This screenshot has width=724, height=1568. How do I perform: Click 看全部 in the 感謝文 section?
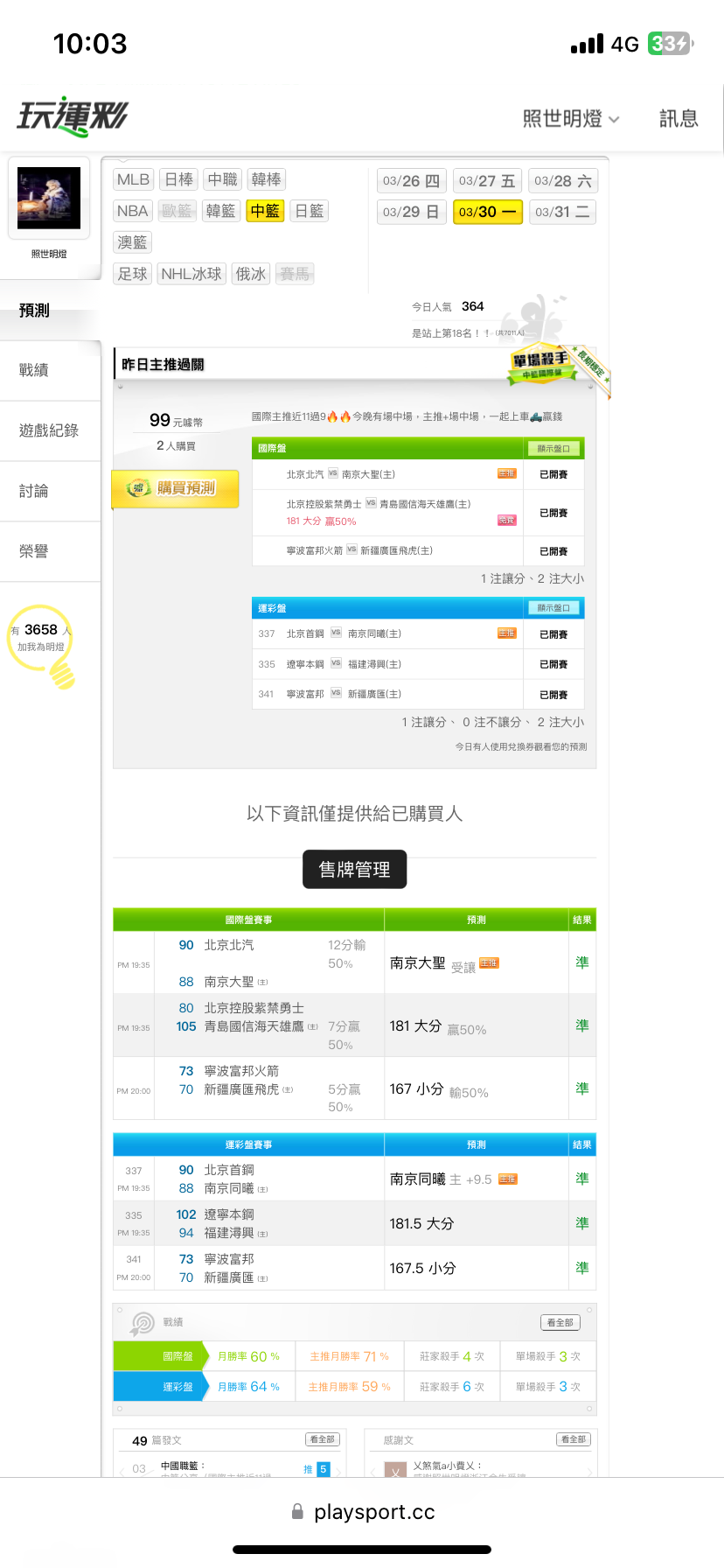(x=574, y=1439)
